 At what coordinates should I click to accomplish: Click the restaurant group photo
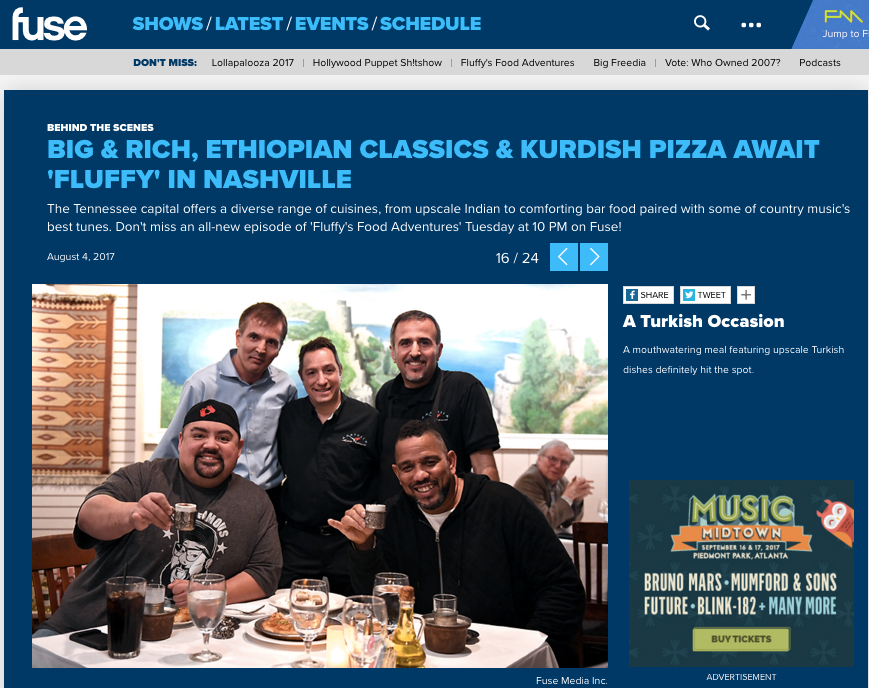320,476
